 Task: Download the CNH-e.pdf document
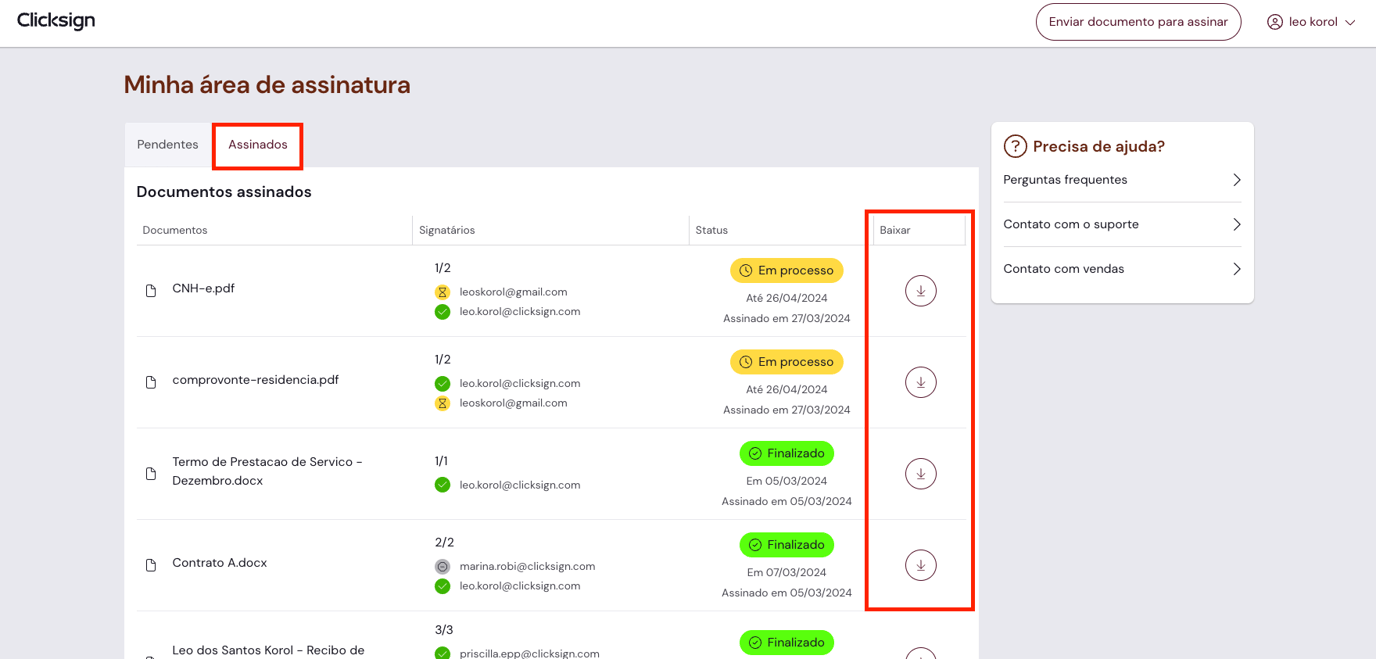pos(920,290)
